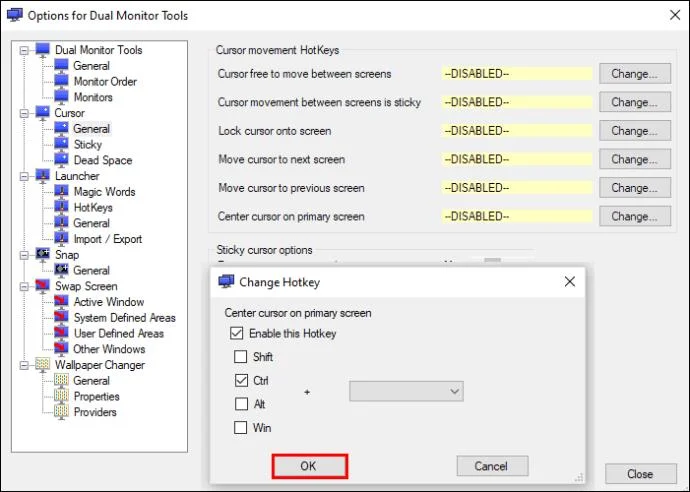Click the Cursor section monitor icon
The height and width of the screenshot is (492, 690).
coord(43,113)
